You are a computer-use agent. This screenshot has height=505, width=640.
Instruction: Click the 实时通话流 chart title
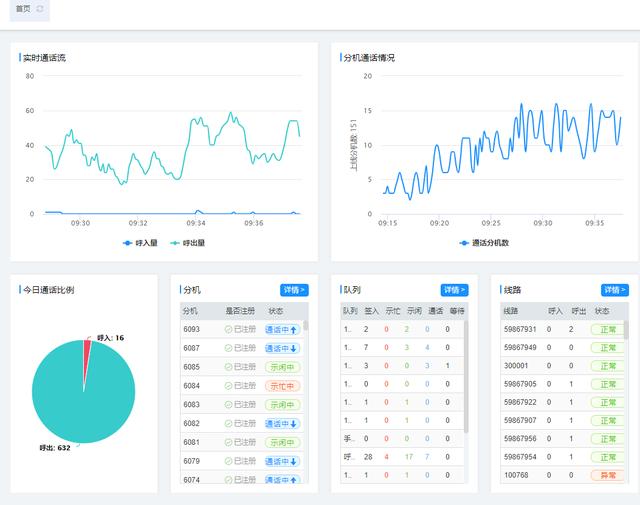[44, 58]
